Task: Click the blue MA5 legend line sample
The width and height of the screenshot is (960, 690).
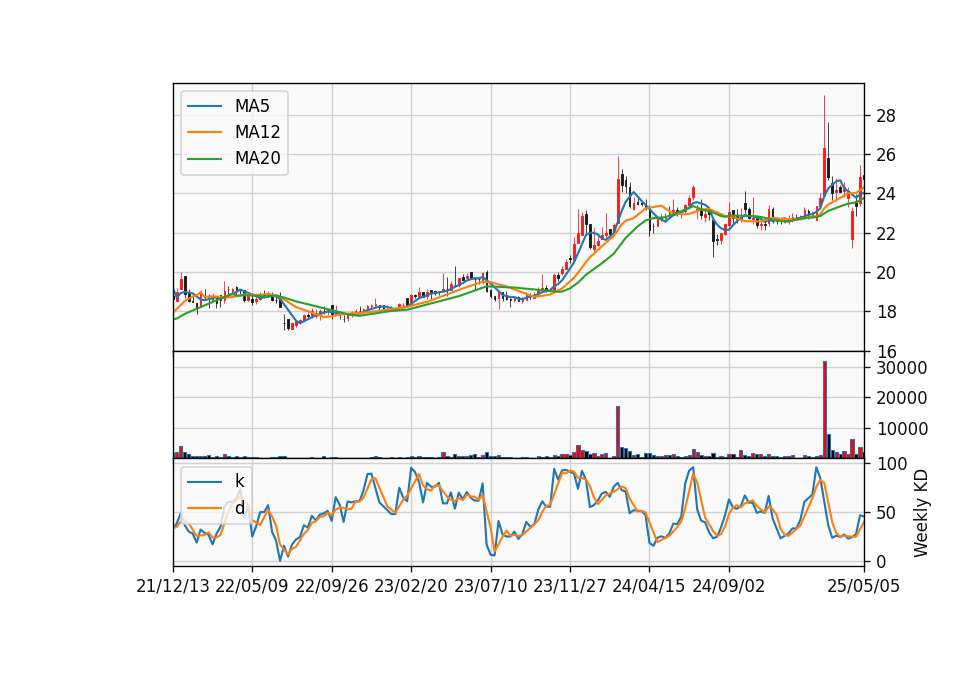Action: [204, 106]
